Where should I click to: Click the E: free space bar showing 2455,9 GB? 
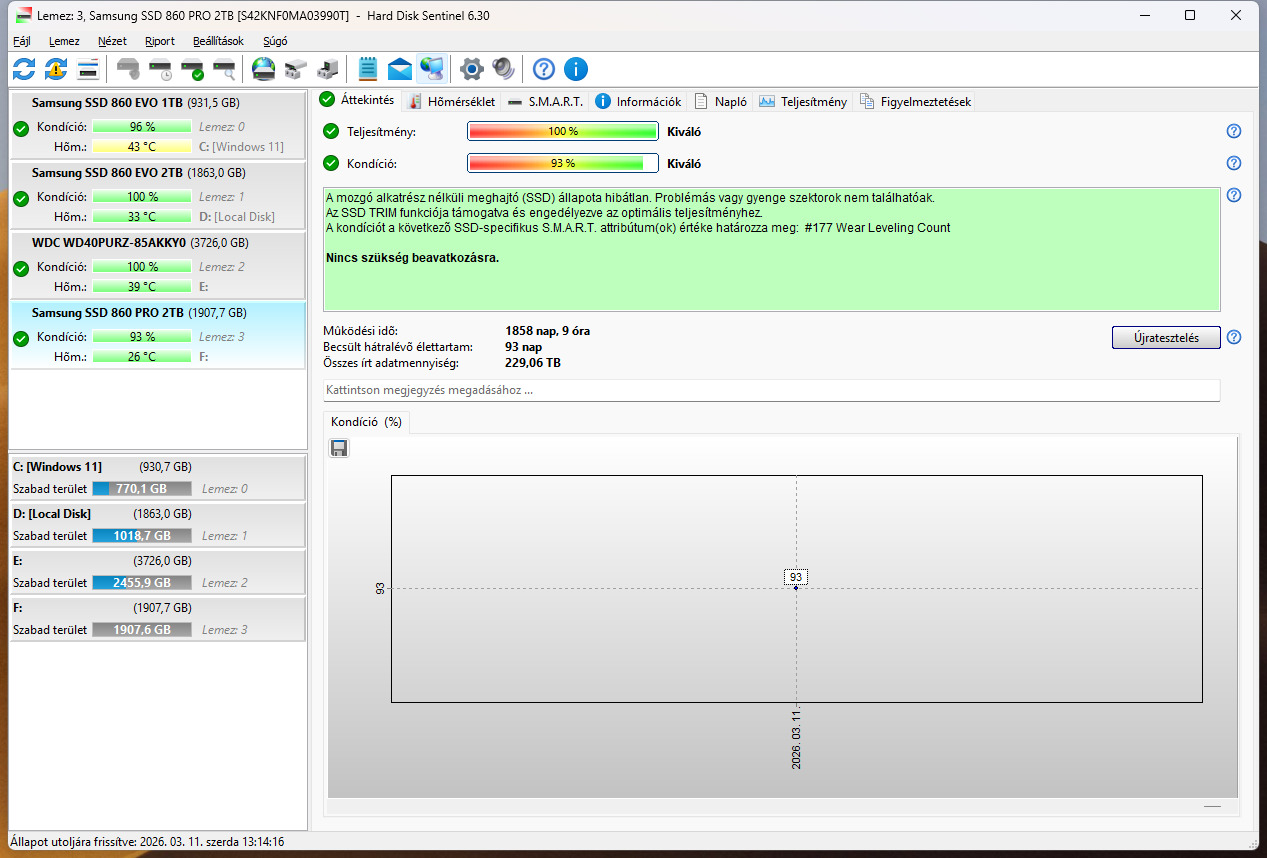coord(142,583)
